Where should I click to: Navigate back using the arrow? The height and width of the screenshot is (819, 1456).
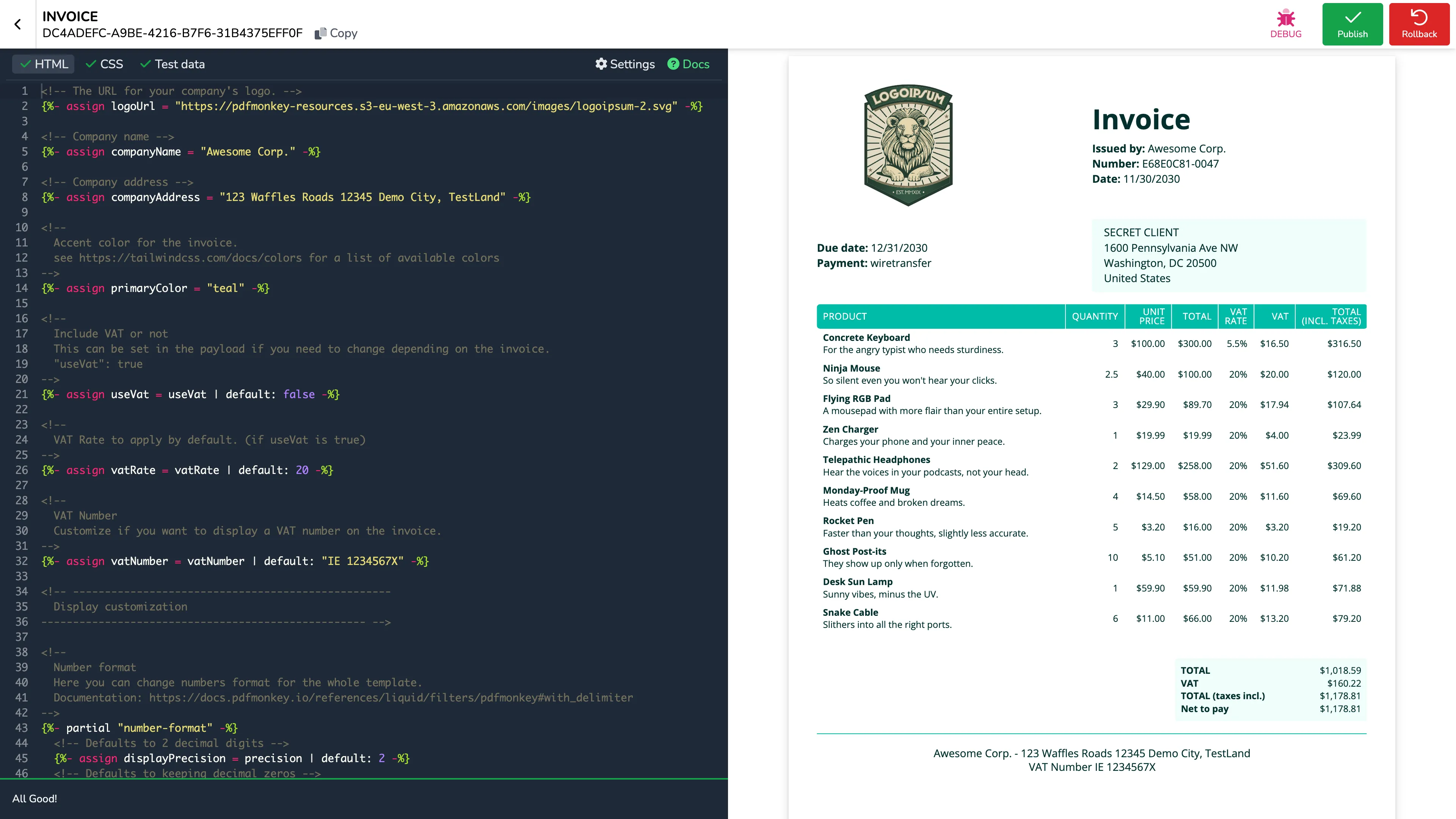point(18,24)
